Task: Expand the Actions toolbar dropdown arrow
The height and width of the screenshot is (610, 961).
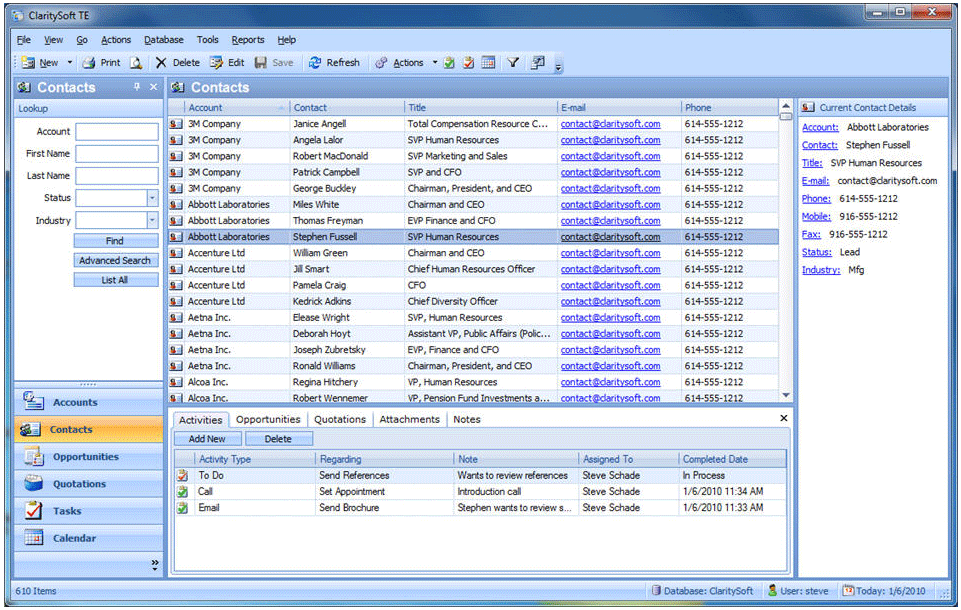Action: pos(435,62)
